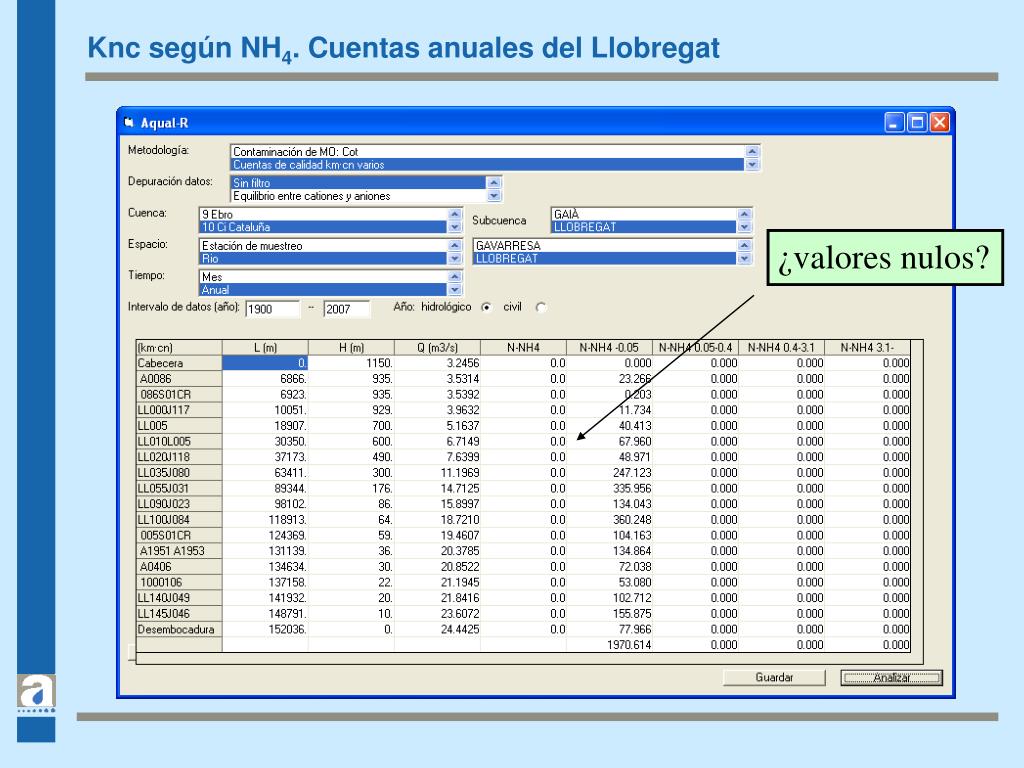Click the 'A1951 A1953' row header
This screenshot has height=768, width=1024.
pyautogui.click(x=179, y=551)
